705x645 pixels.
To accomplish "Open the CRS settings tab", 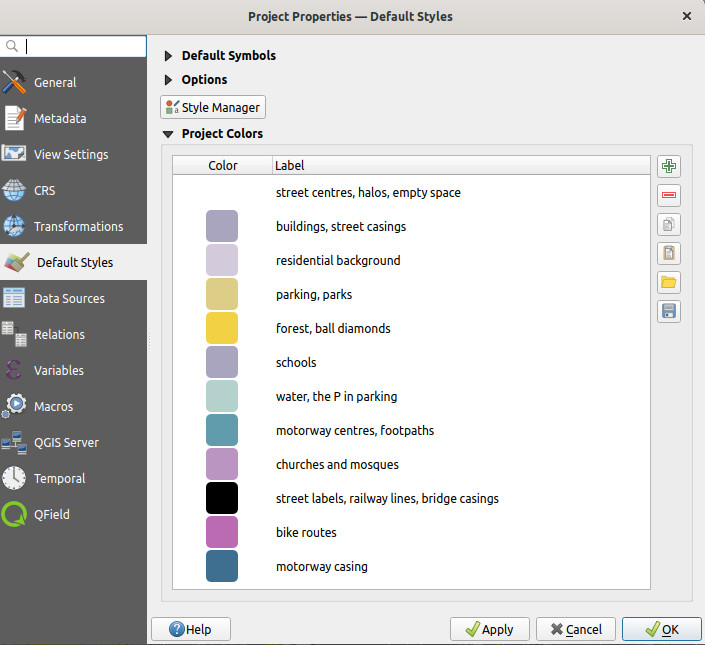I will [x=44, y=191].
